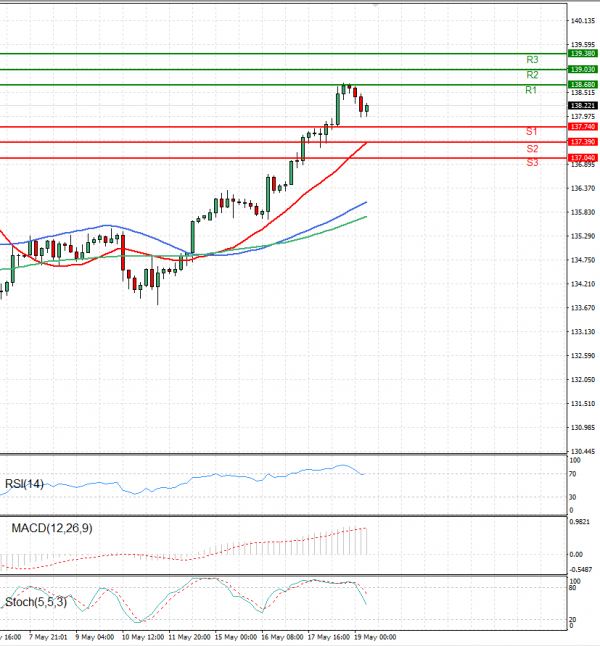Select the 137.390 support price tag
This screenshot has width=600, height=646.
point(582,142)
